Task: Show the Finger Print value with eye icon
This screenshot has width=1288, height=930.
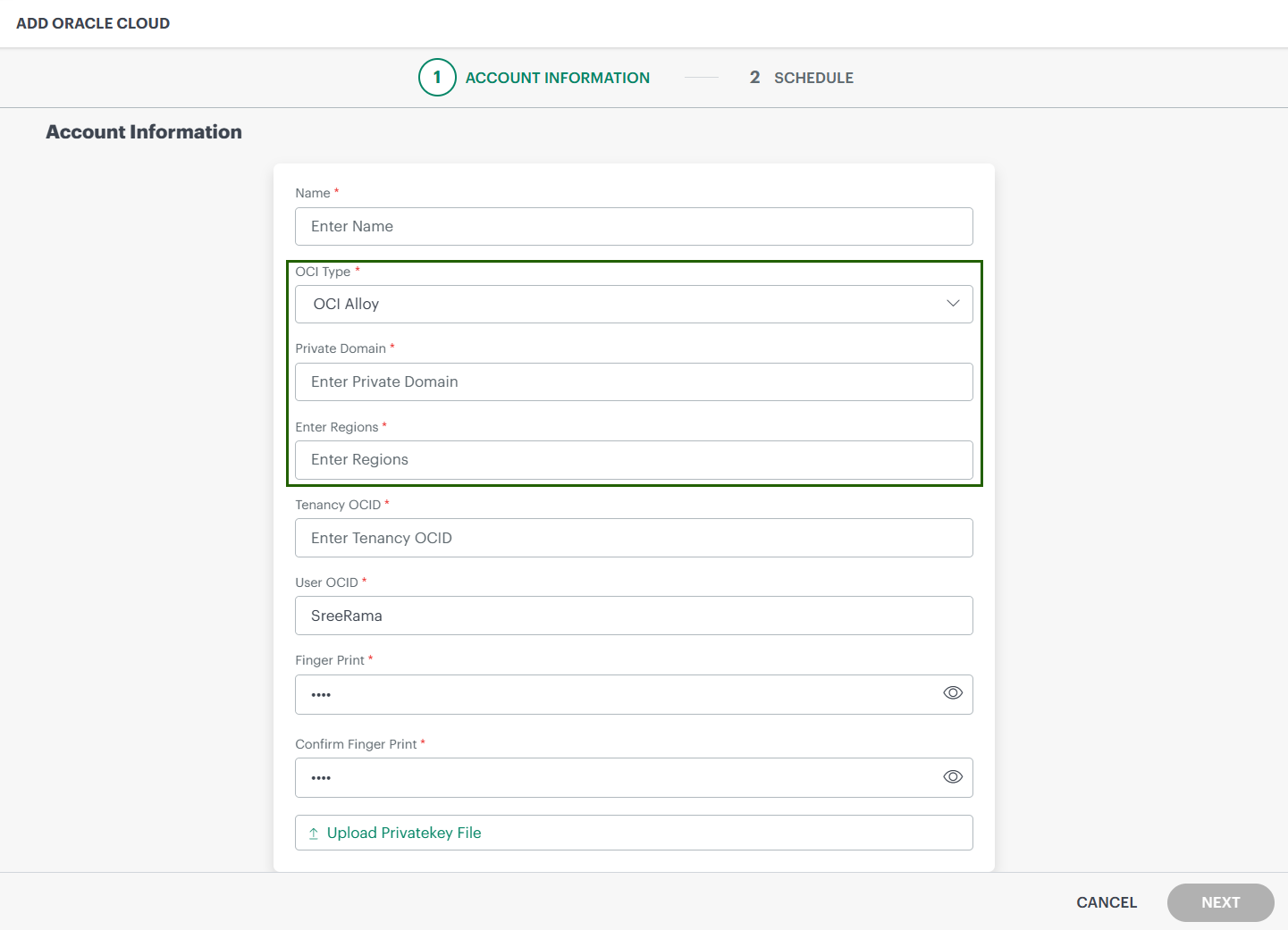Action: (x=953, y=693)
